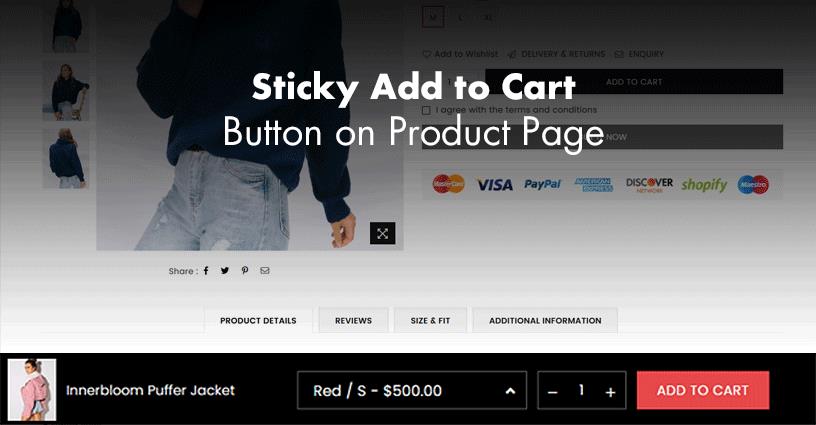The height and width of the screenshot is (425, 816).
Task: Select size M option
Action: point(433,17)
